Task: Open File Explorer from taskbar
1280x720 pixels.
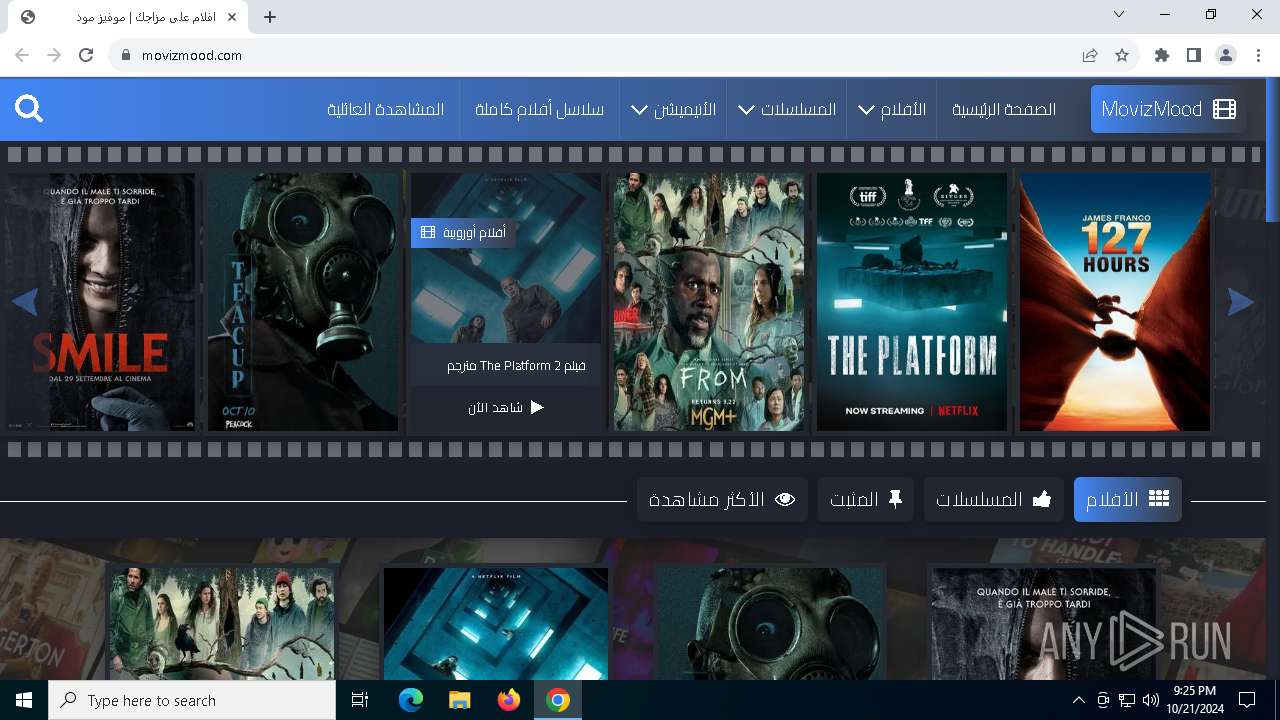Action: pyautogui.click(x=459, y=700)
